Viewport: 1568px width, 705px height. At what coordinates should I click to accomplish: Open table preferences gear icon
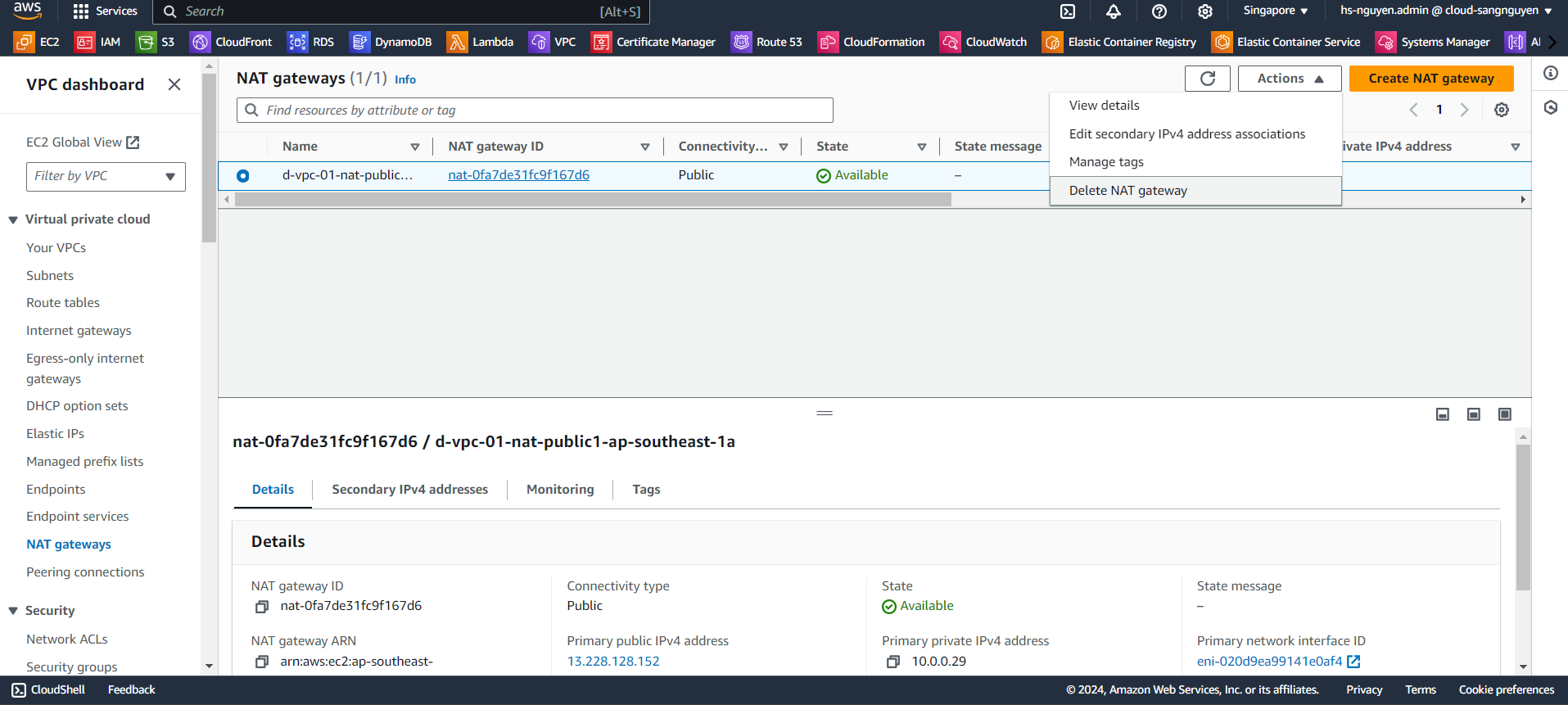[1502, 110]
